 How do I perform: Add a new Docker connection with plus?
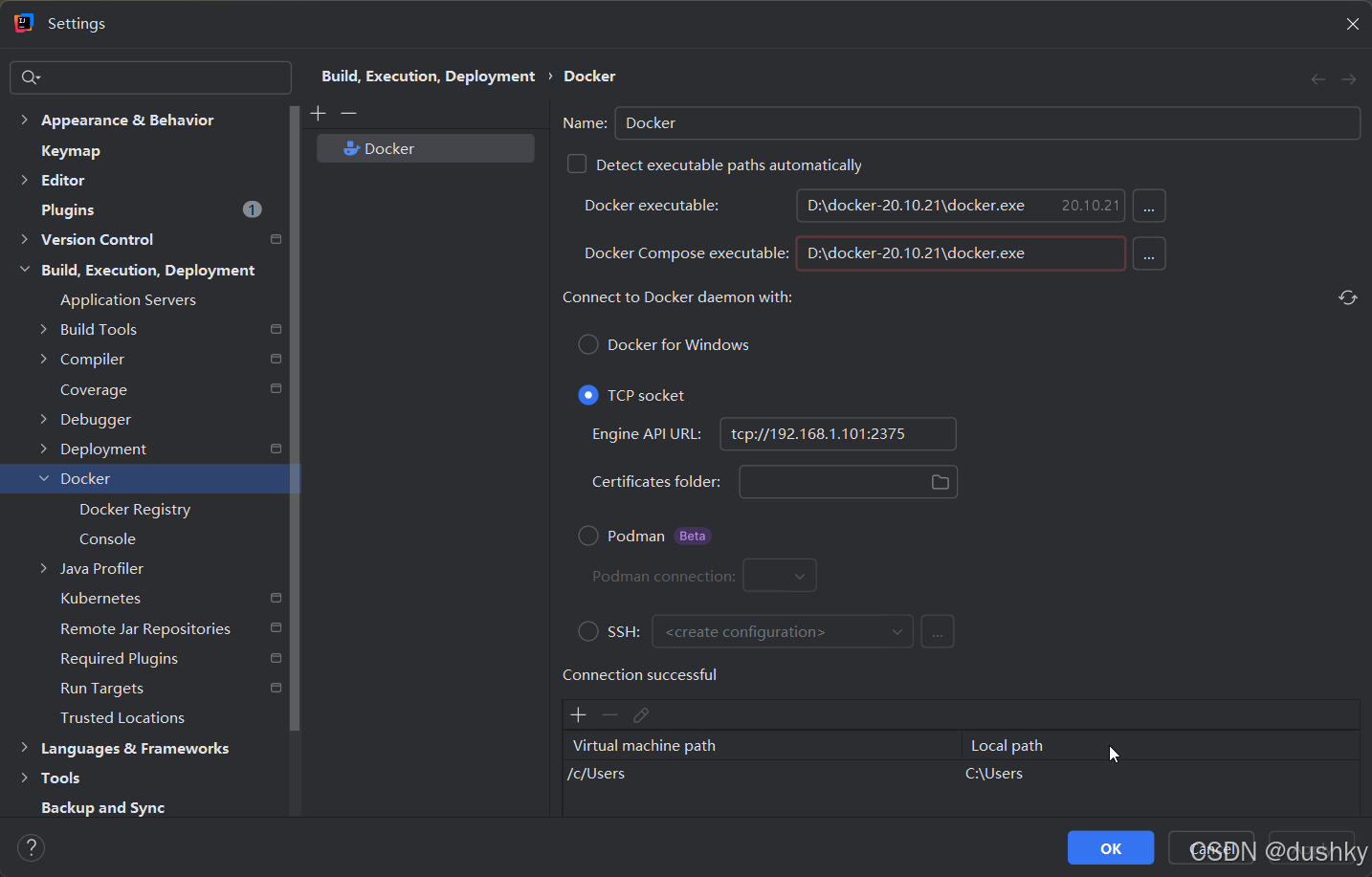pyautogui.click(x=319, y=113)
